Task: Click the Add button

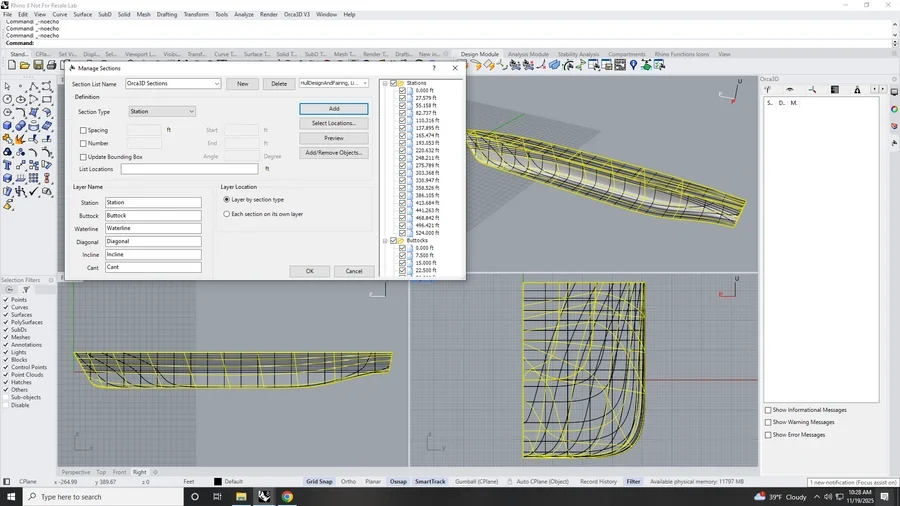Action: point(334,109)
